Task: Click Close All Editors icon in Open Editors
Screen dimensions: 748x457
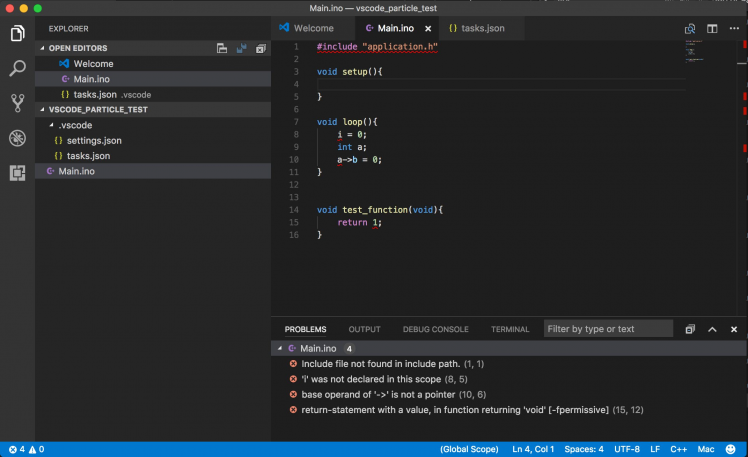Action: click(260, 48)
